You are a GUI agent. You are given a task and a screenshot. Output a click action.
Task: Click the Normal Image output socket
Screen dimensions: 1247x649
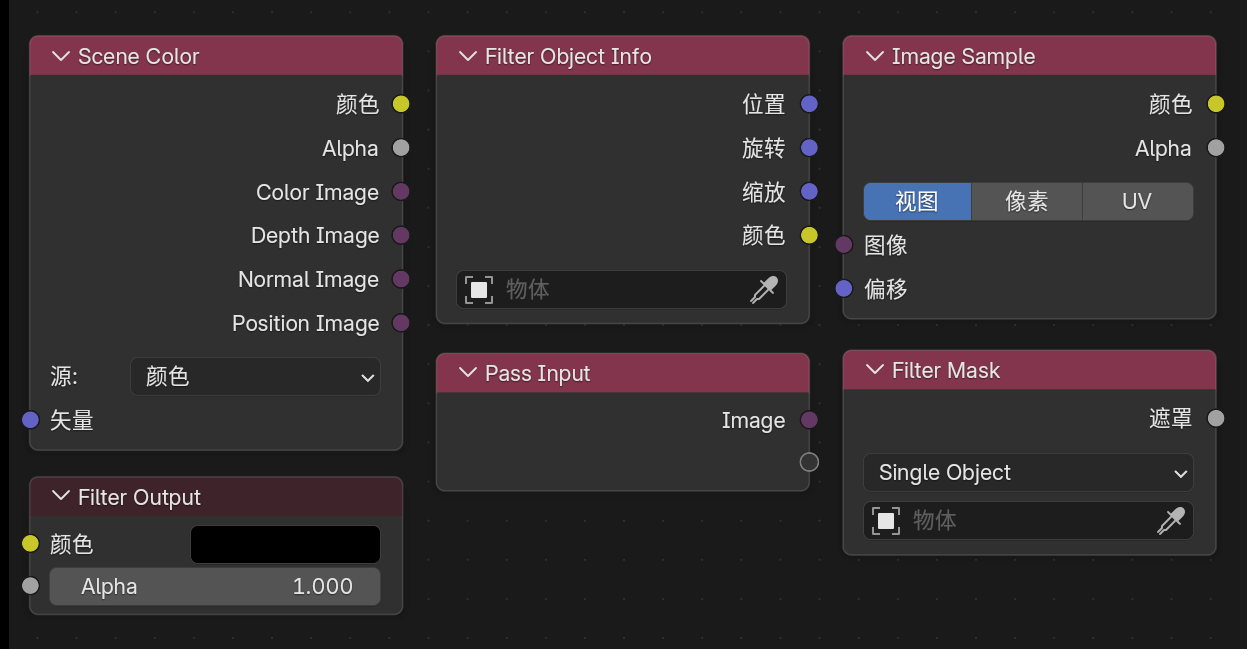pos(401,279)
